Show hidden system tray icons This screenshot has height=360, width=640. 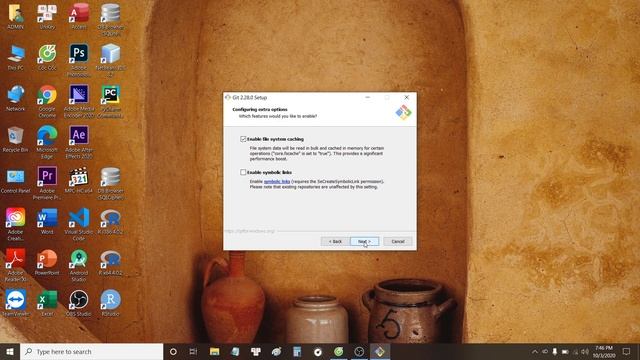pos(535,351)
